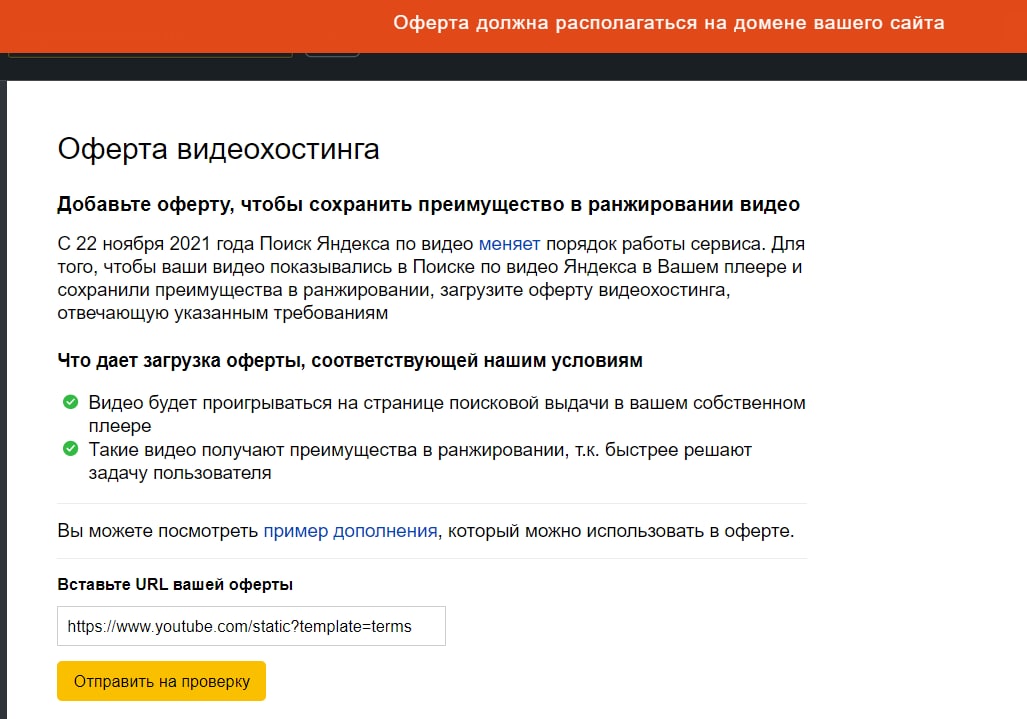
Task: Click the orange error message about offer domain
Action: (669, 23)
